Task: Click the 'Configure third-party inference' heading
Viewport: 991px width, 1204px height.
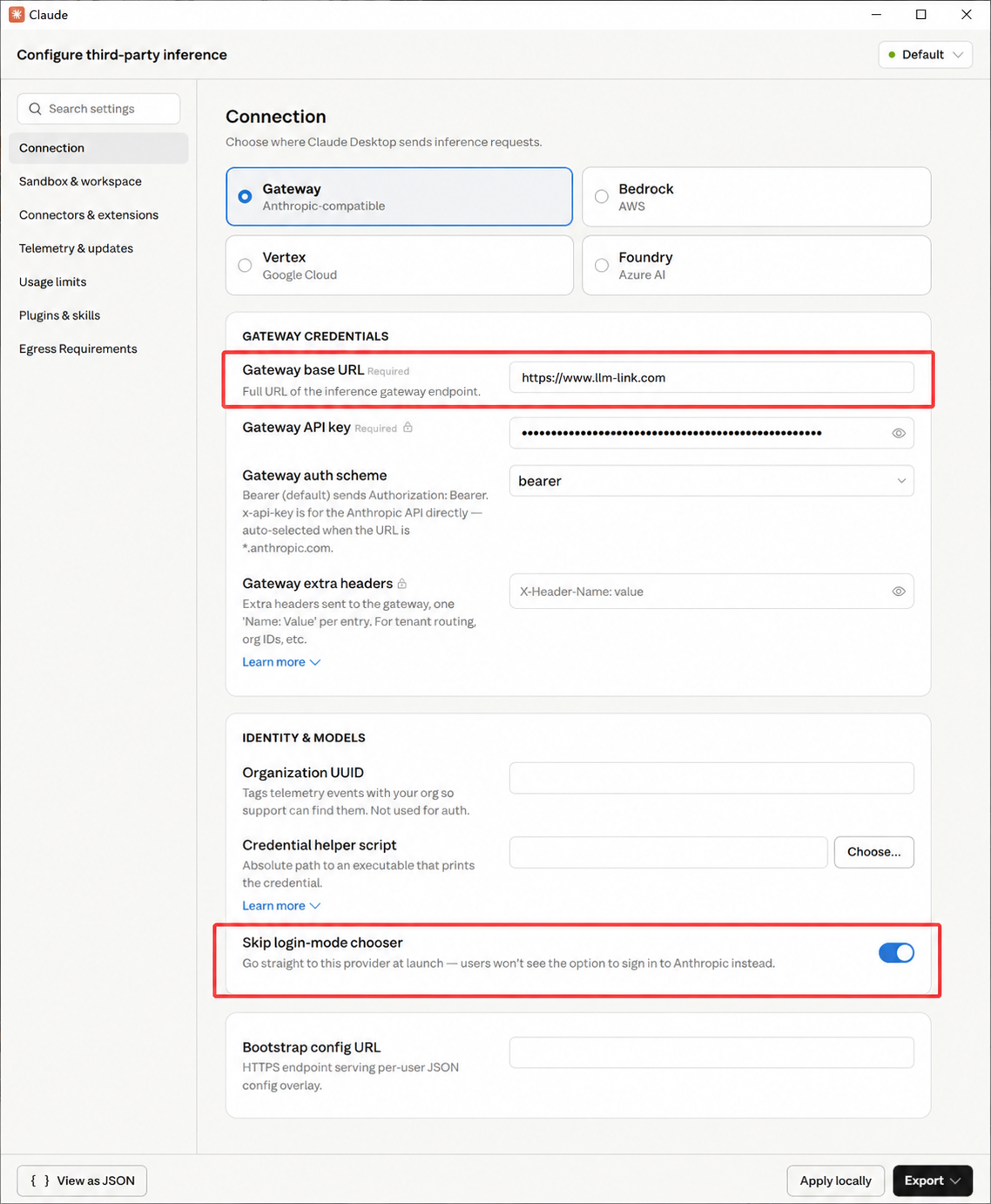Action: pyautogui.click(x=122, y=55)
